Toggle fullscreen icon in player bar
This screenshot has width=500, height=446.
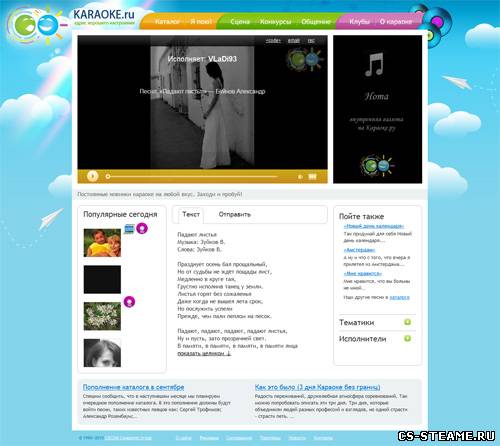(x=312, y=176)
